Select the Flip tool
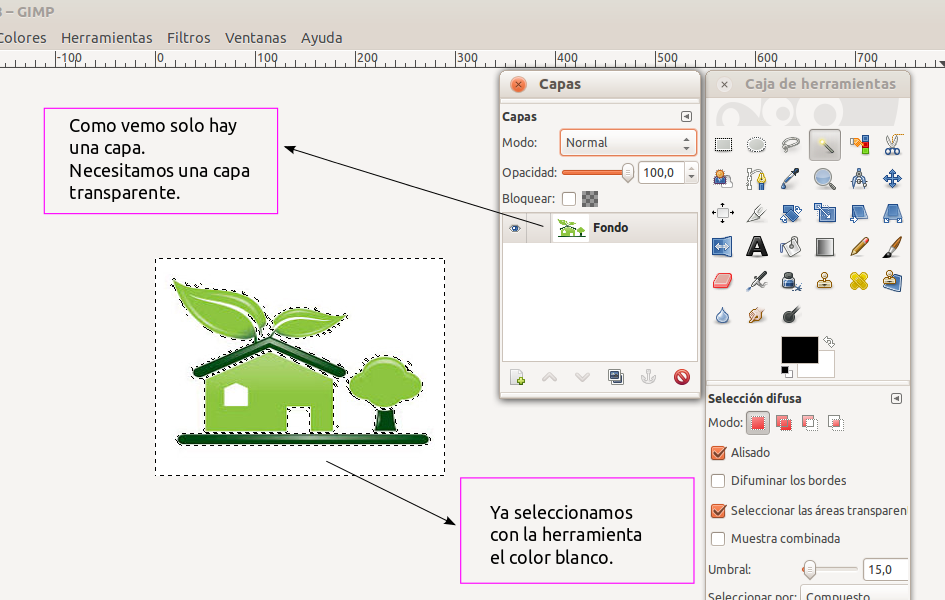This screenshot has width=945, height=600. tap(723, 247)
